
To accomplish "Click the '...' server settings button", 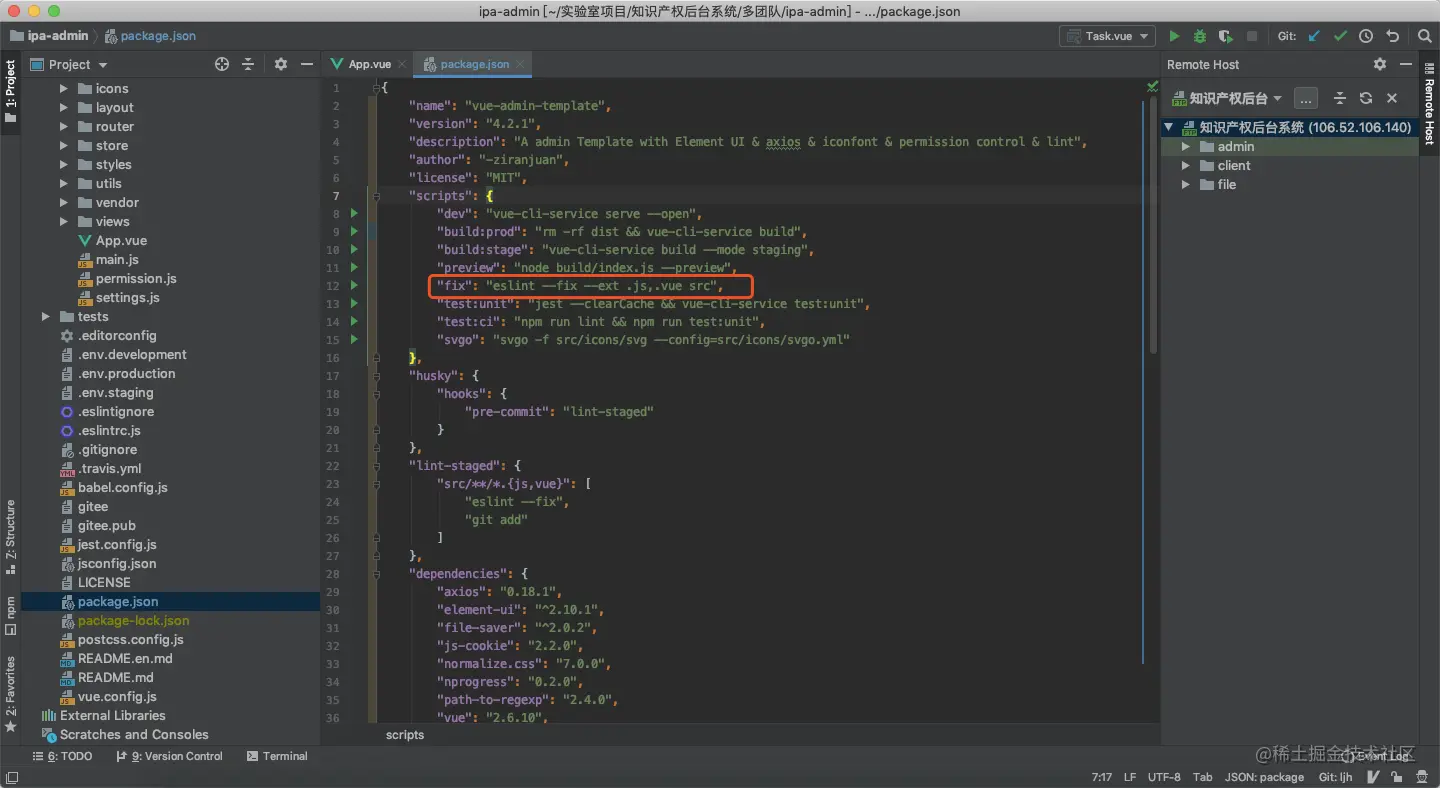I will [x=1305, y=98].
